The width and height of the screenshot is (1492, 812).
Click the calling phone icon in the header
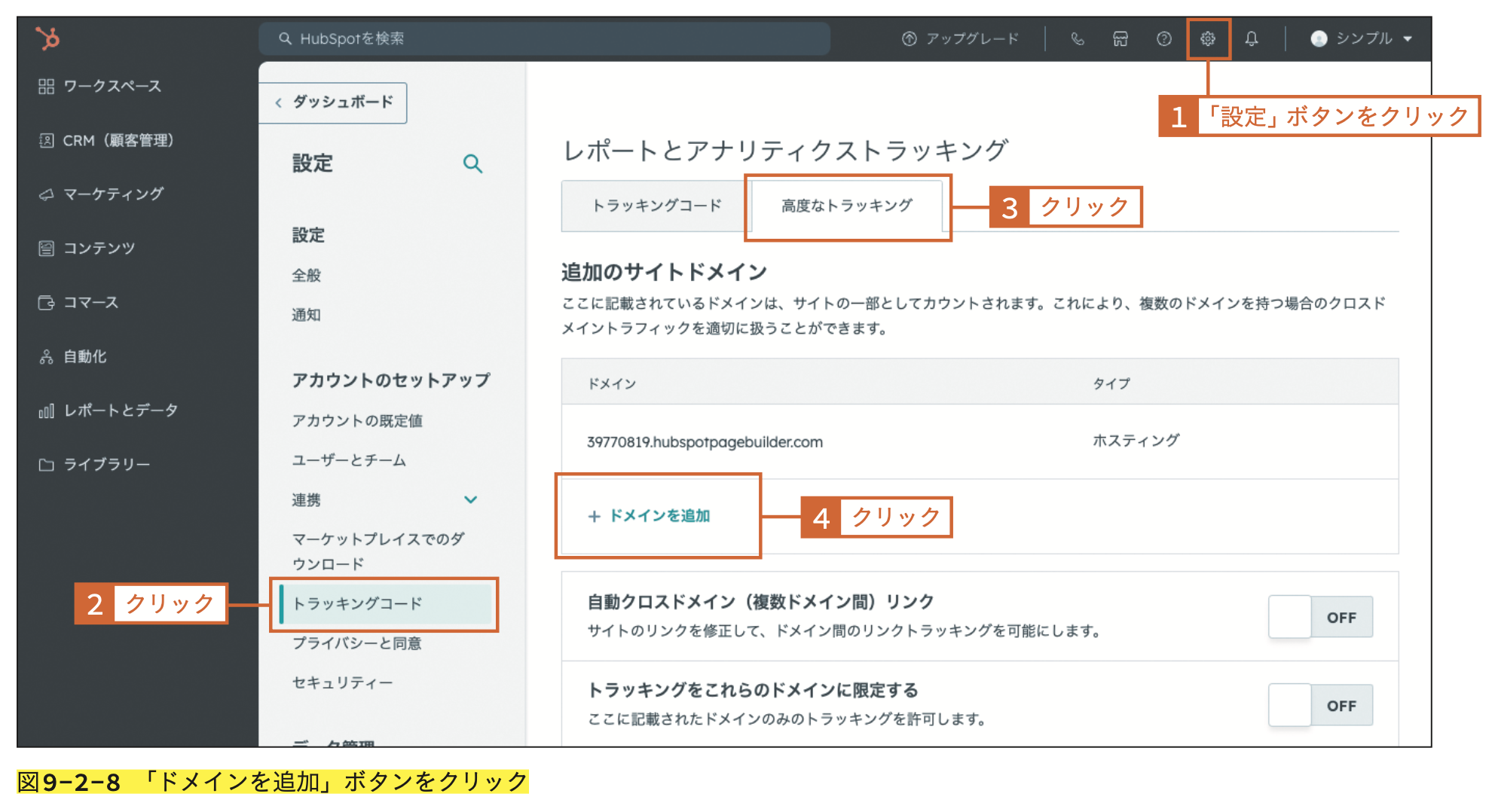1078,38
